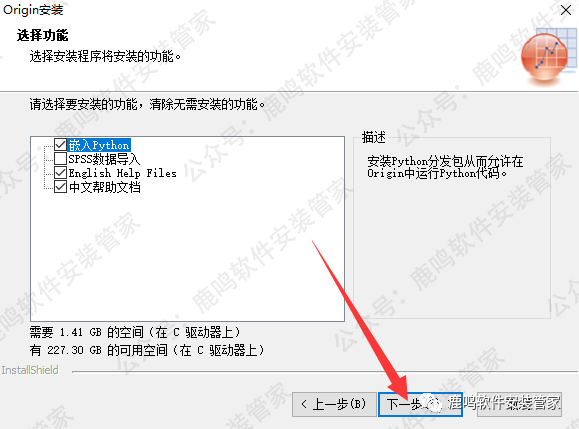Image resolution: width=579 pixels, height=429 pixels.
Task: Close the Origin installer window
Action: [x=566, y=10]
